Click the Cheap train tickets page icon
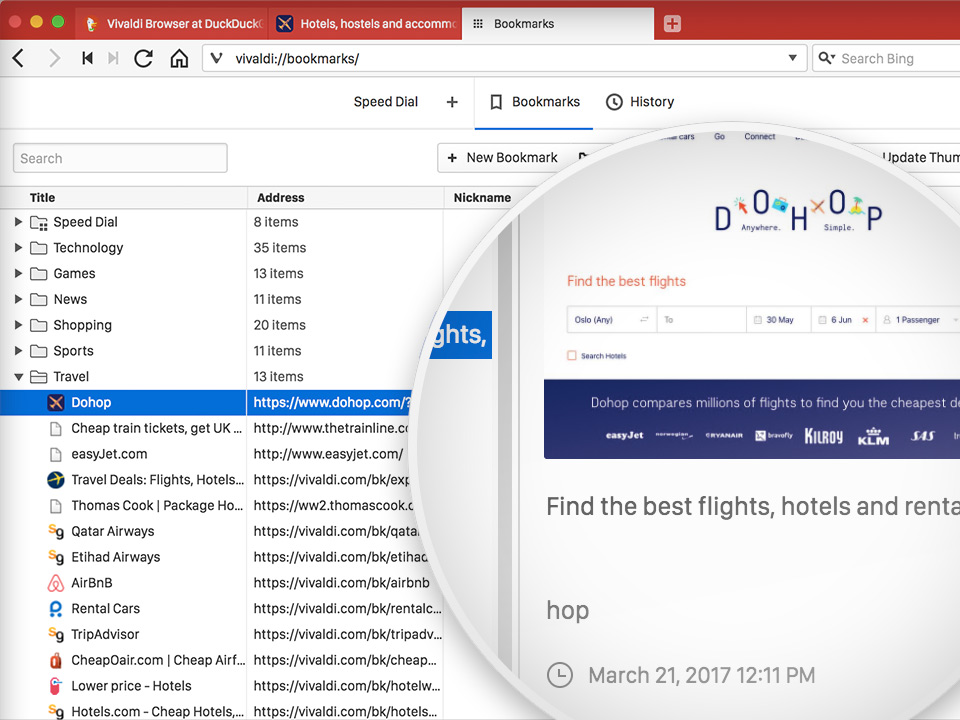This screenshot has height=720, width=960. [x=56, y=429]
